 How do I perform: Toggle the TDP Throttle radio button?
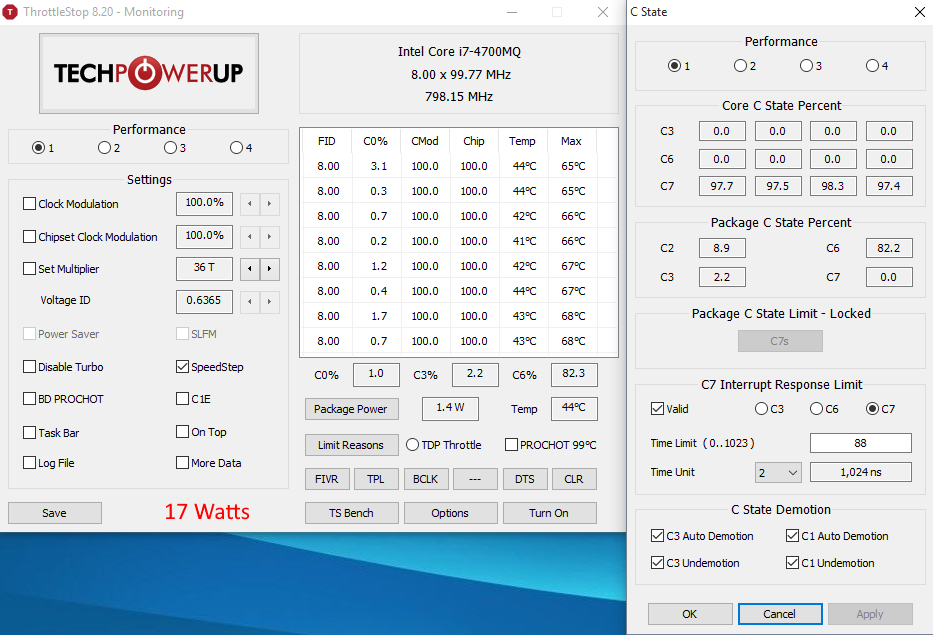pos(413,445)
